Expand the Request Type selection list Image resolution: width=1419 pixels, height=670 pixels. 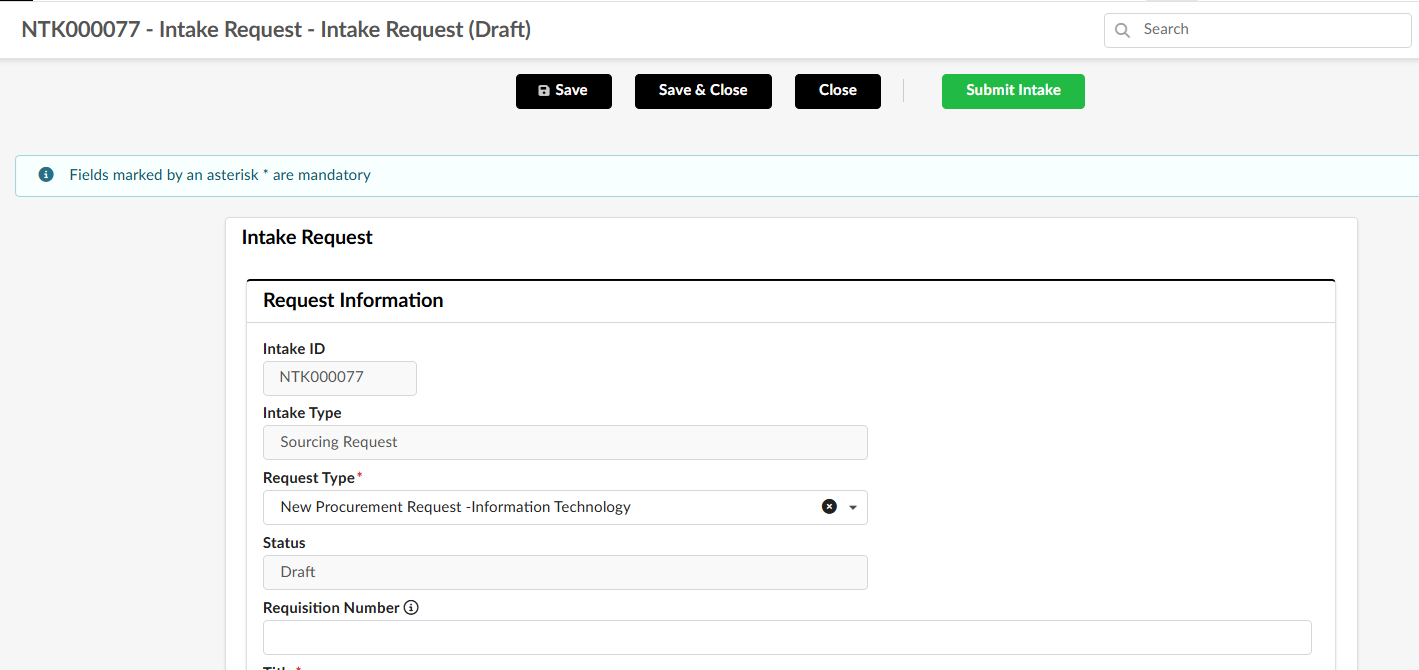point(852,507)
